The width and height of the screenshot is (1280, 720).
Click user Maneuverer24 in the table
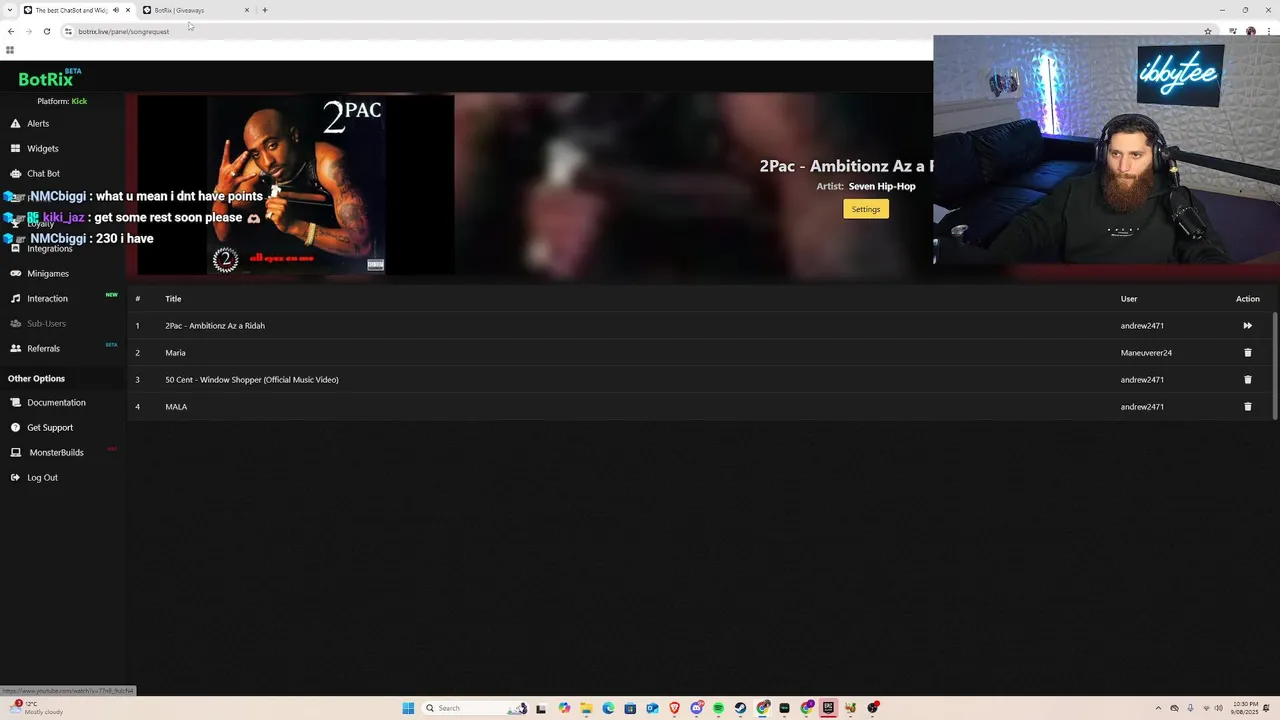point(1146,352)
